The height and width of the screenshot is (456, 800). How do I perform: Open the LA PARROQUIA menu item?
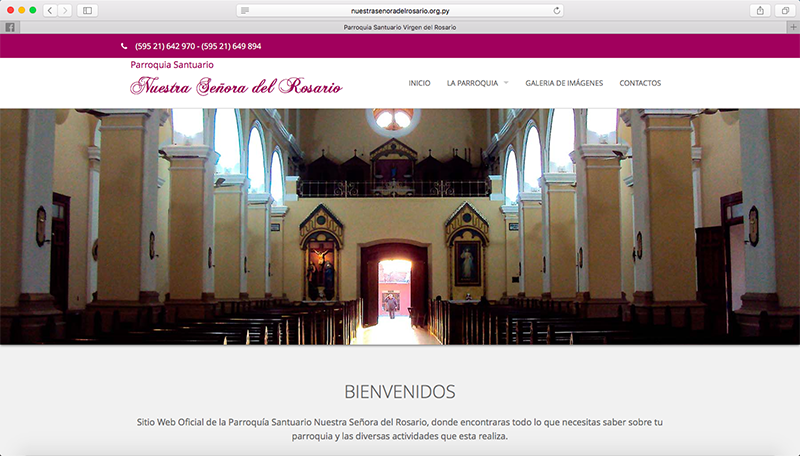click(x=472, y=83)
